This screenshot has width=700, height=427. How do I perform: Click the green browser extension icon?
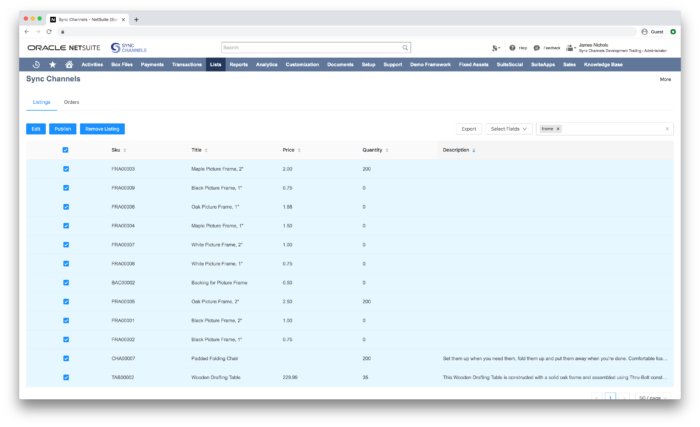click(x=673, y=32)
